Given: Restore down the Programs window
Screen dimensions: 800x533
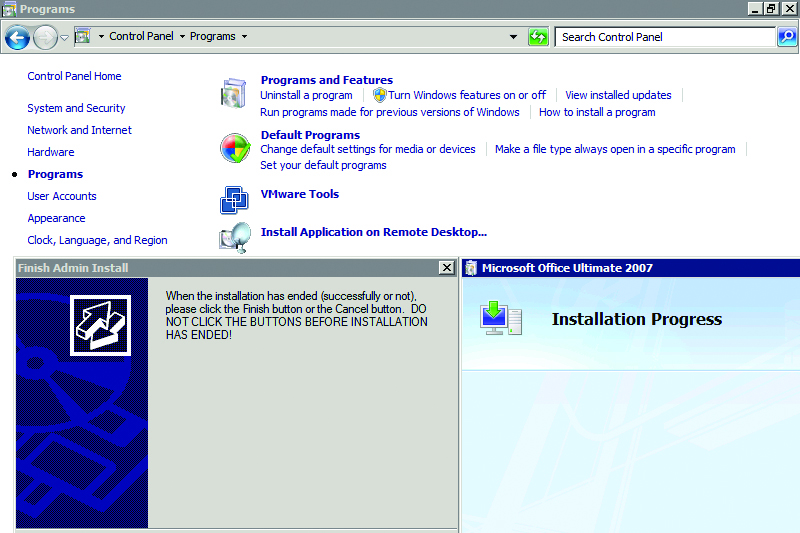Looking at the screenshot, I should click(771, 9).
